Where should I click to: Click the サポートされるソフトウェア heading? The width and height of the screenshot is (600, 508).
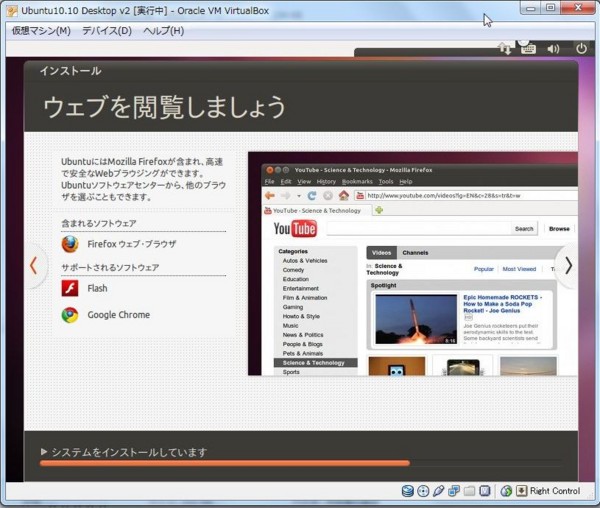110,267
